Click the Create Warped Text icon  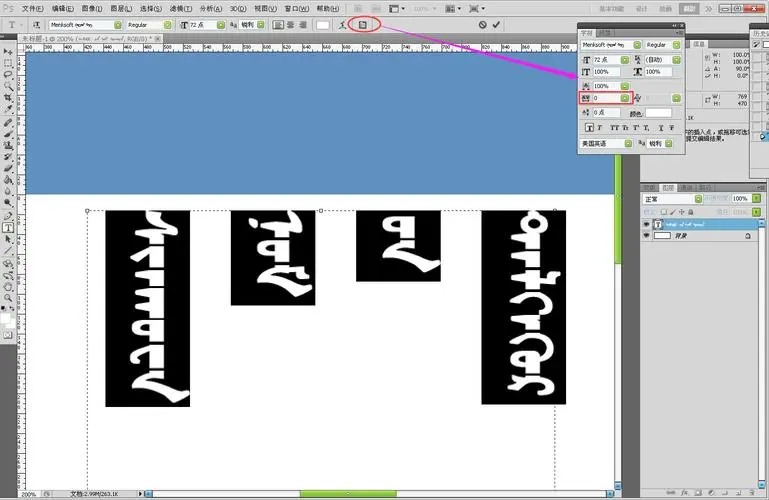pyautogui.click(x=343, y=25)
